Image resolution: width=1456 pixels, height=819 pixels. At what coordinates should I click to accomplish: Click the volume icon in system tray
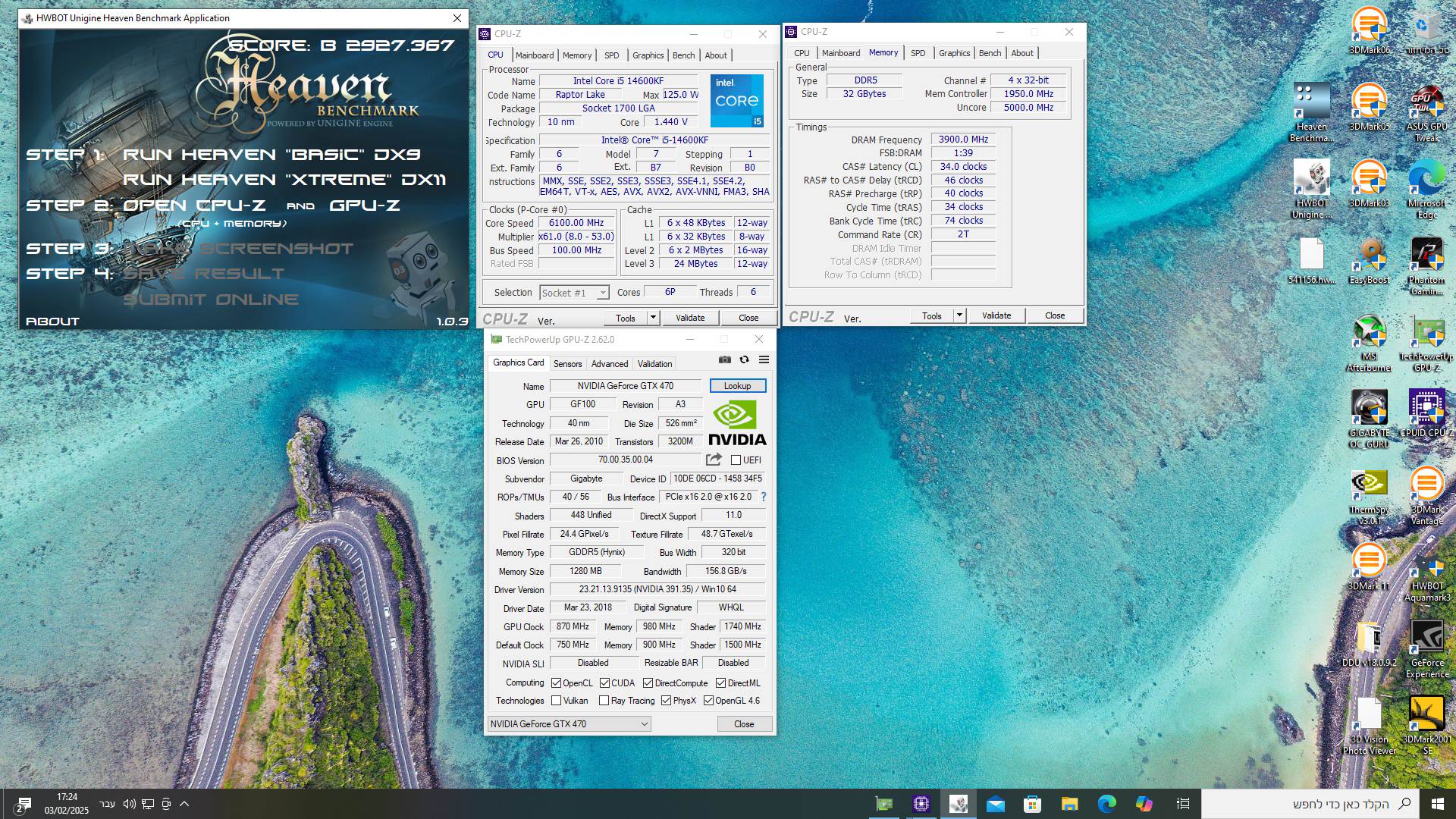pyautogui.click(x=129, y=804)
